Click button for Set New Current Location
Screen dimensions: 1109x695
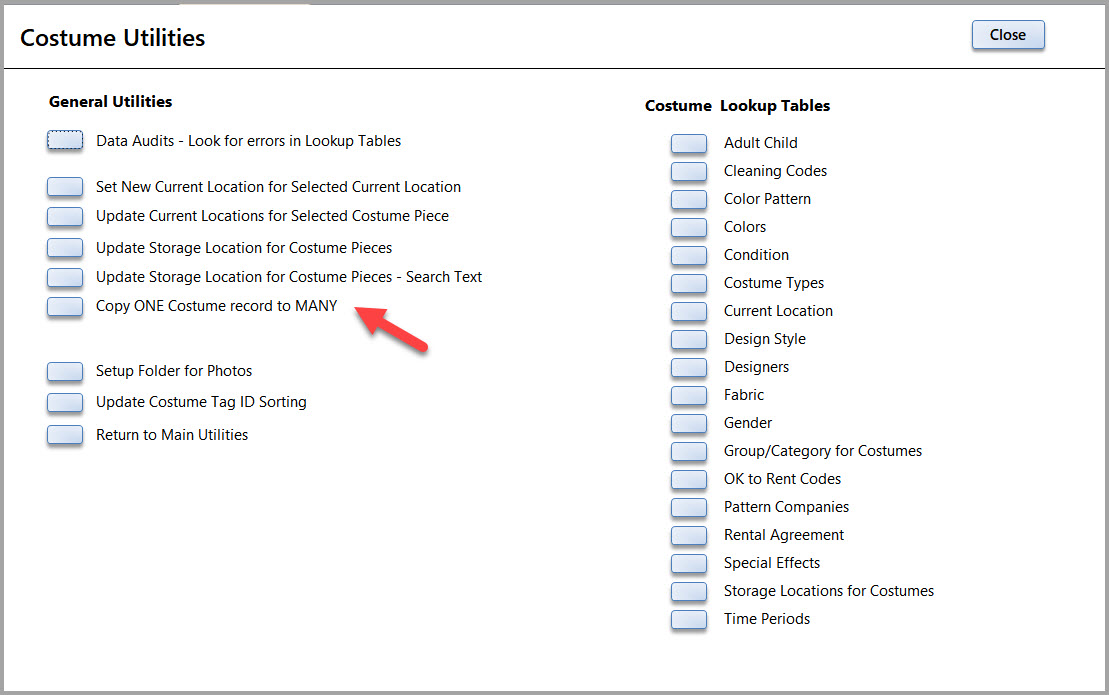click(65, 187)
